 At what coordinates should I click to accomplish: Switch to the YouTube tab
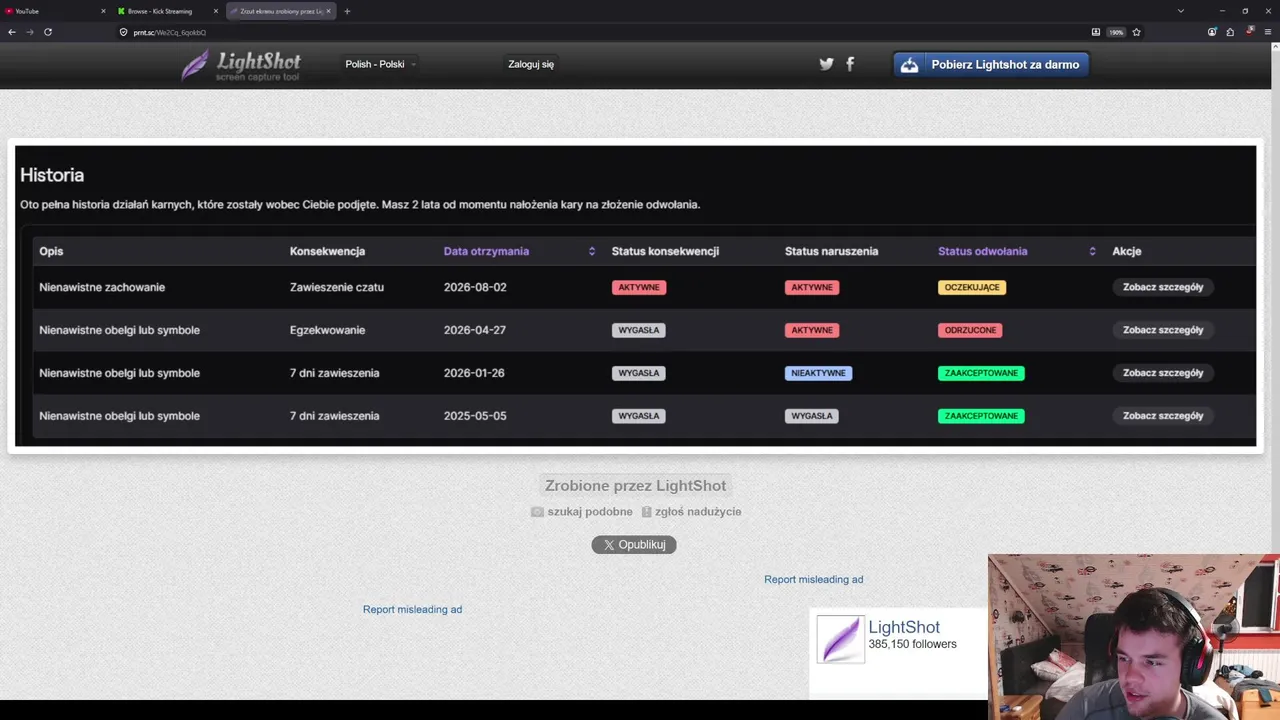(55, 11)
